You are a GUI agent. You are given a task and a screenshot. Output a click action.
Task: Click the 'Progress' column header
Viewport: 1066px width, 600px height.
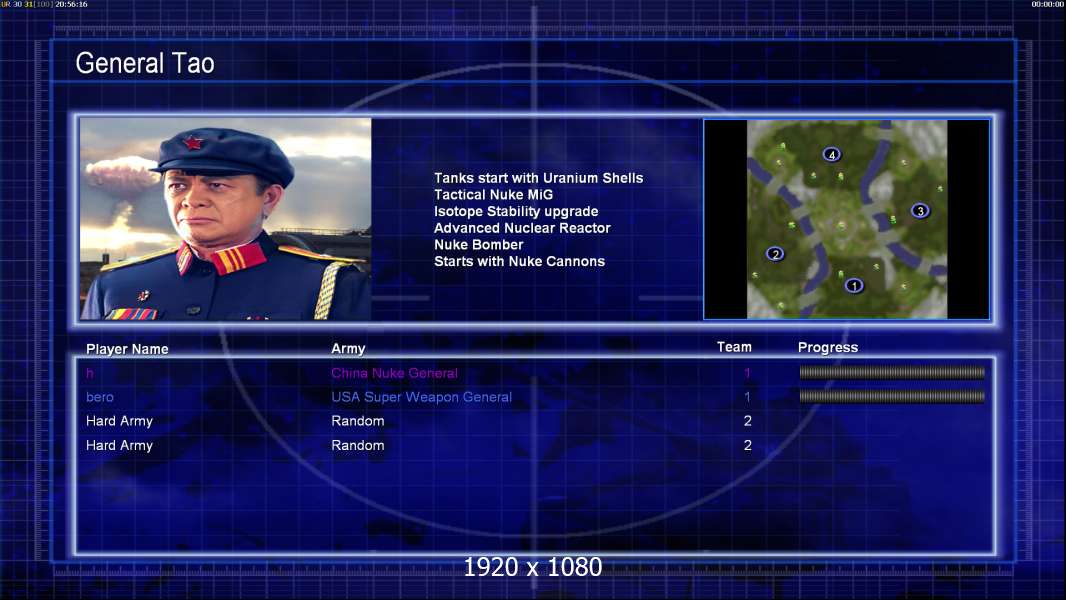pyautogui.click(x=827, y=348)
